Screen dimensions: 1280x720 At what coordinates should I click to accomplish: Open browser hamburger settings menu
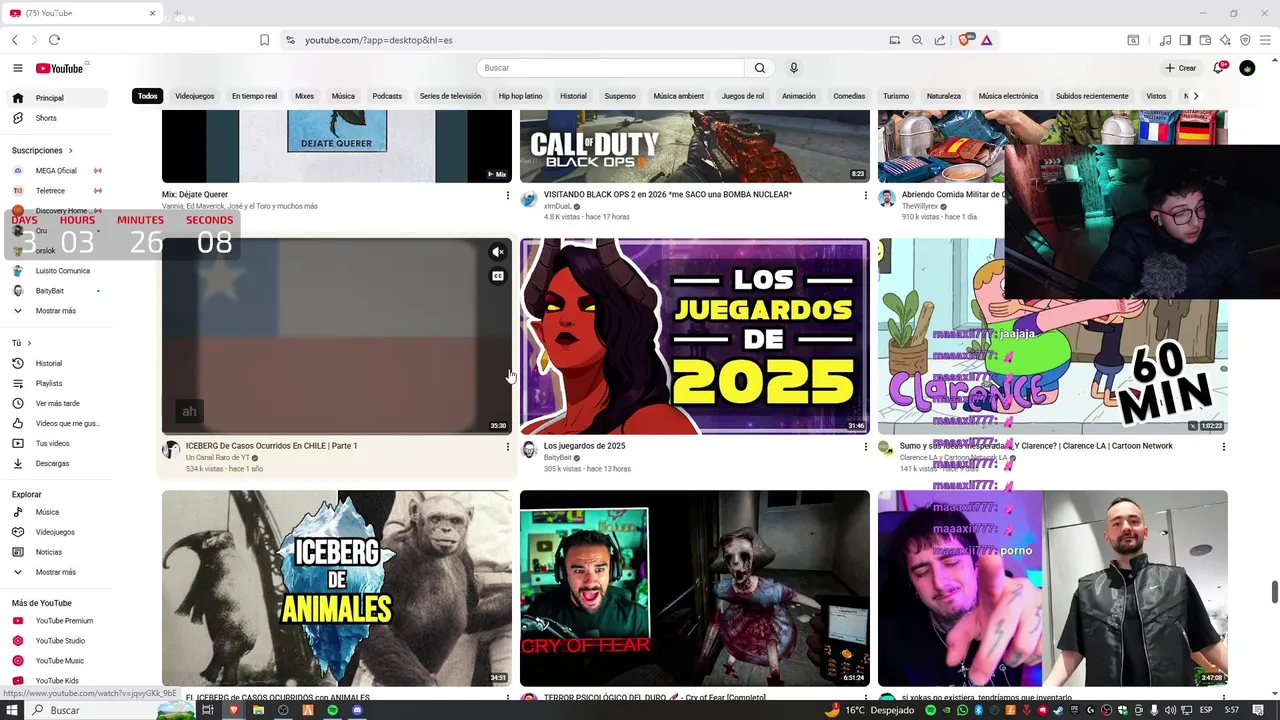click(x=1265, y=40)
